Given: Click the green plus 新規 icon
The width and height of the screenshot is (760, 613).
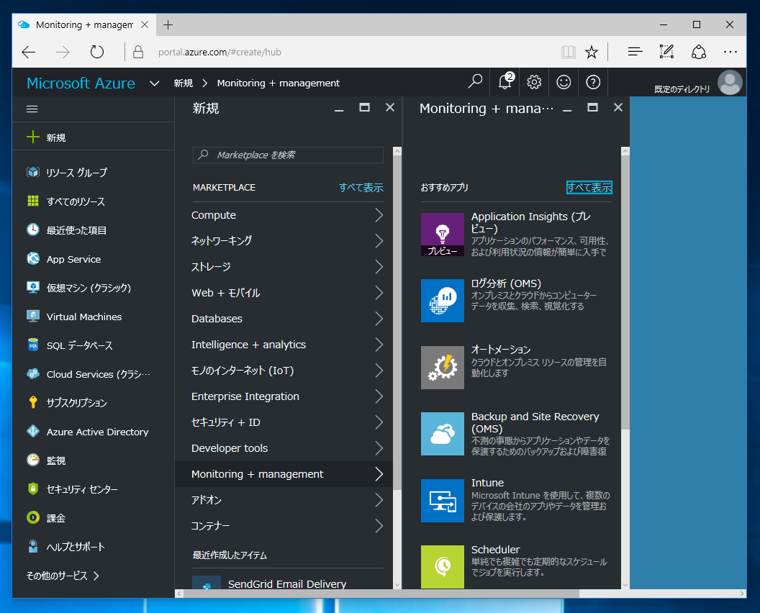Looking at the screenshot, I should click(x=33, y=137).
